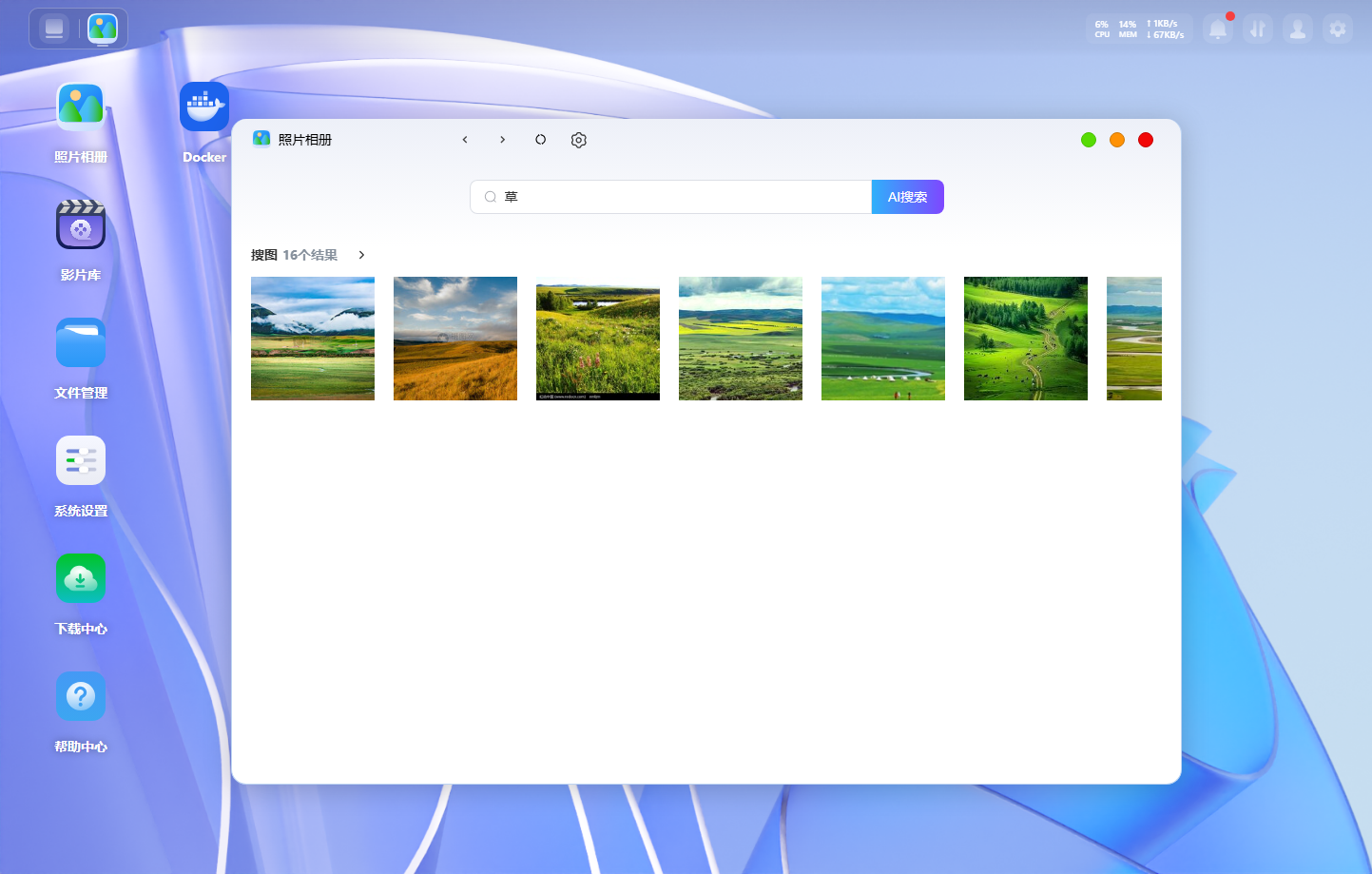Open the misty mountain grassland thumbnail

point(313,339)
